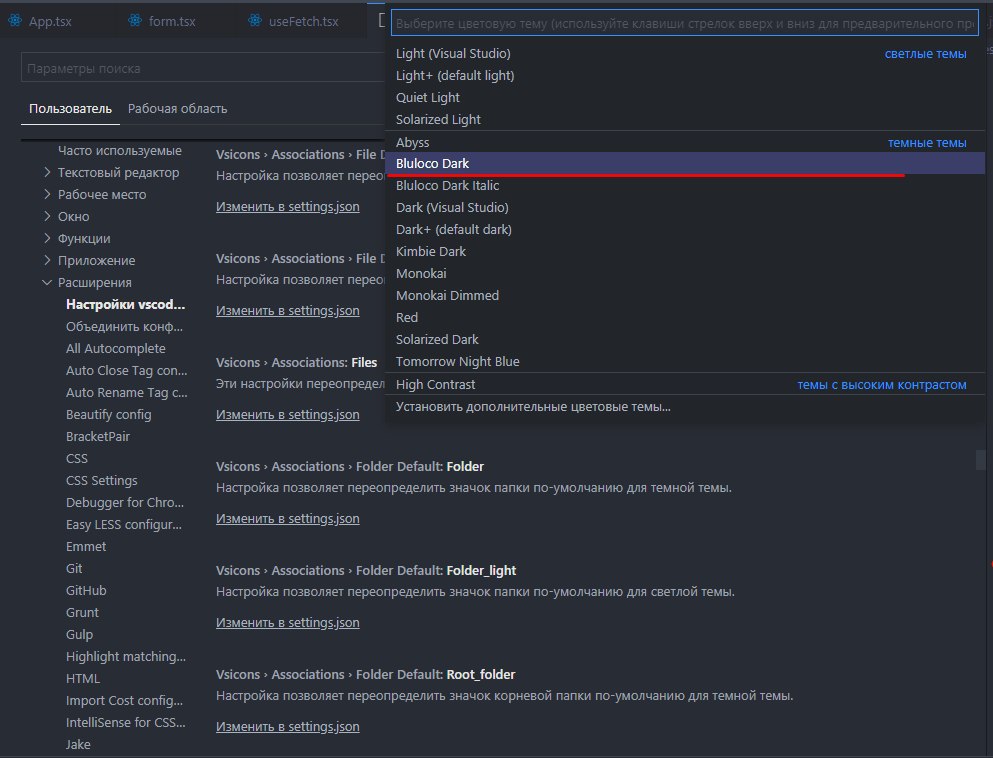Open Debugger for Chrome settings
Screen dimensions: 993x758
[125, 503]
